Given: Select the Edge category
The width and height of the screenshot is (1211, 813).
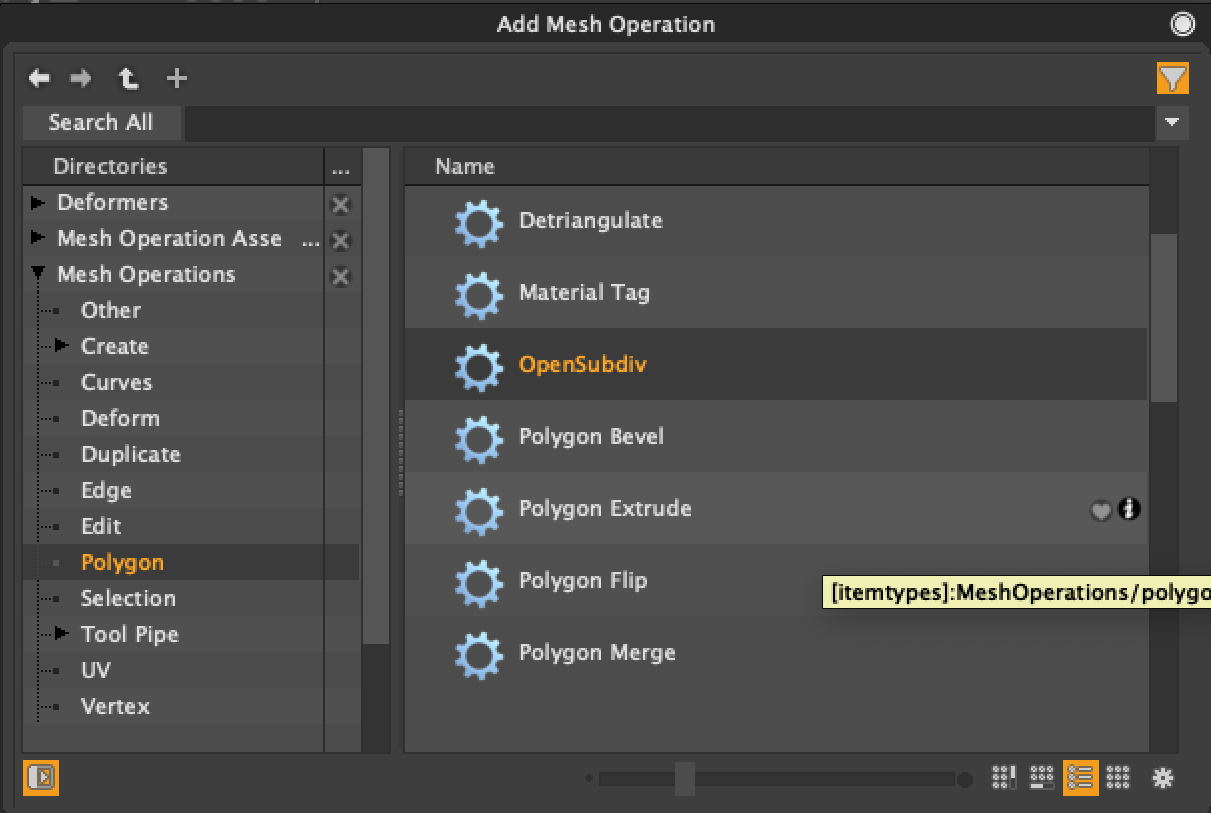Looking at the screenshot, I should pyautogui.click(x=106, y=490).
